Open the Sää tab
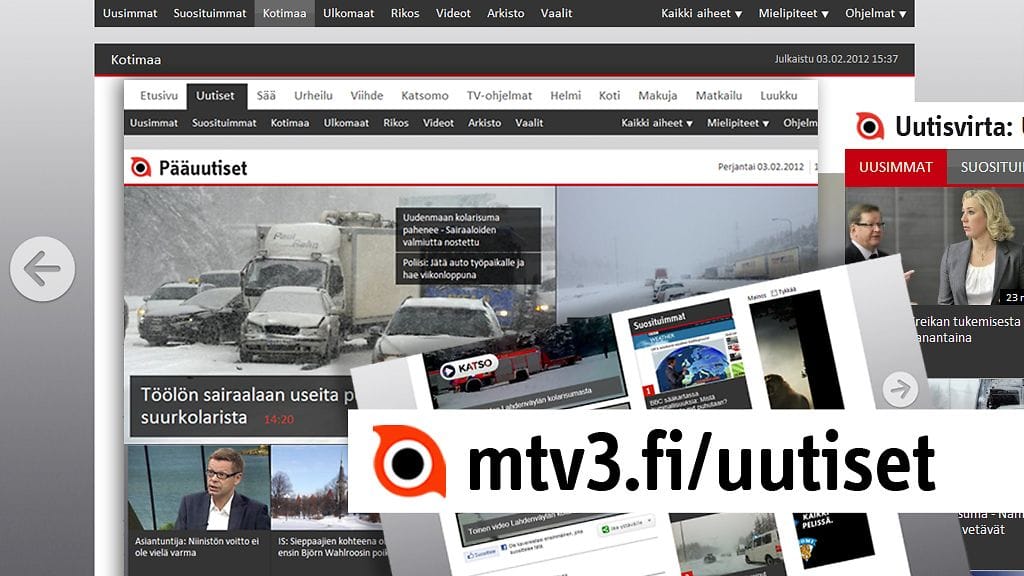This screenshot has height=576, width=1024. (266, 95)
